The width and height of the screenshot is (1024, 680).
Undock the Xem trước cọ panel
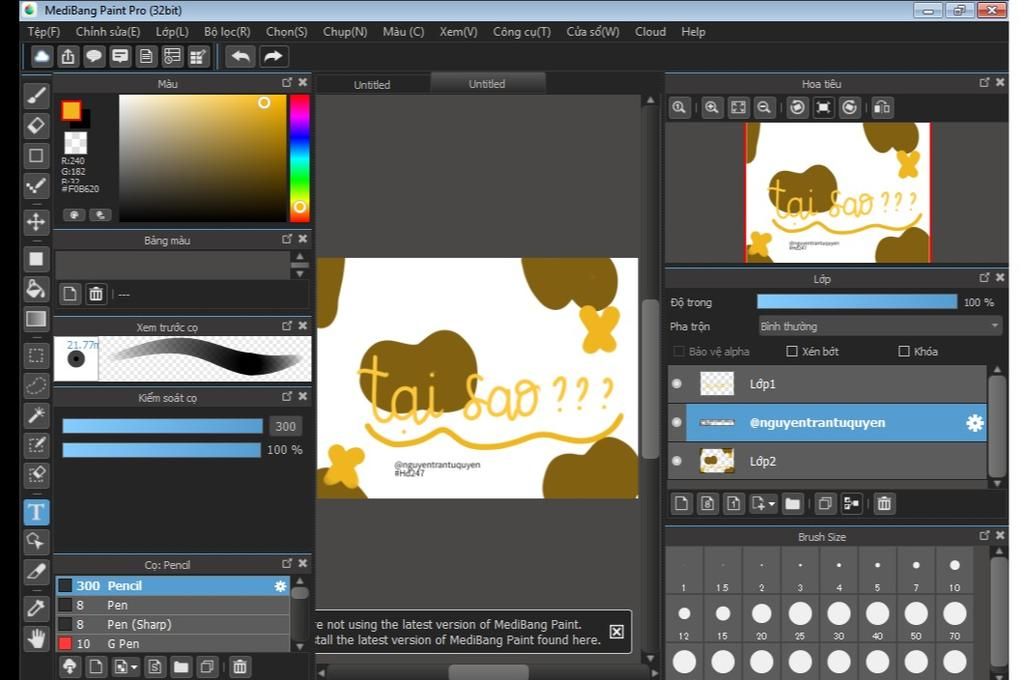(x=287, y=326)
